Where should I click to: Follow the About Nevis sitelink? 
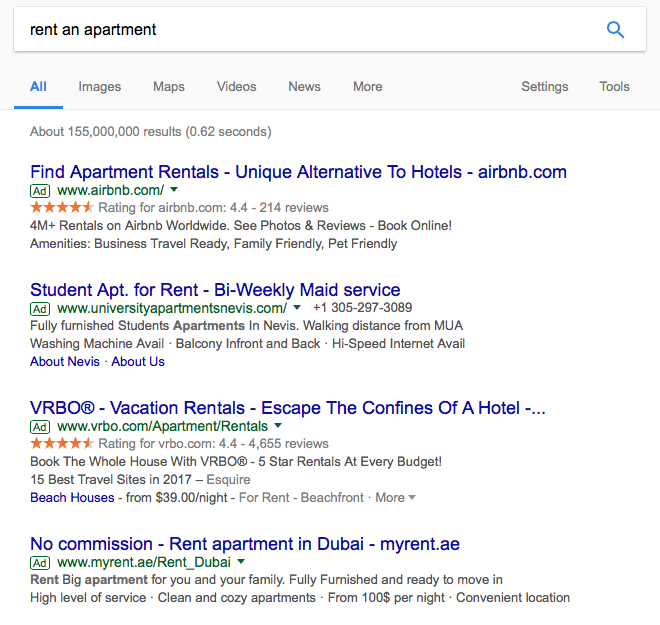[65, 361]
